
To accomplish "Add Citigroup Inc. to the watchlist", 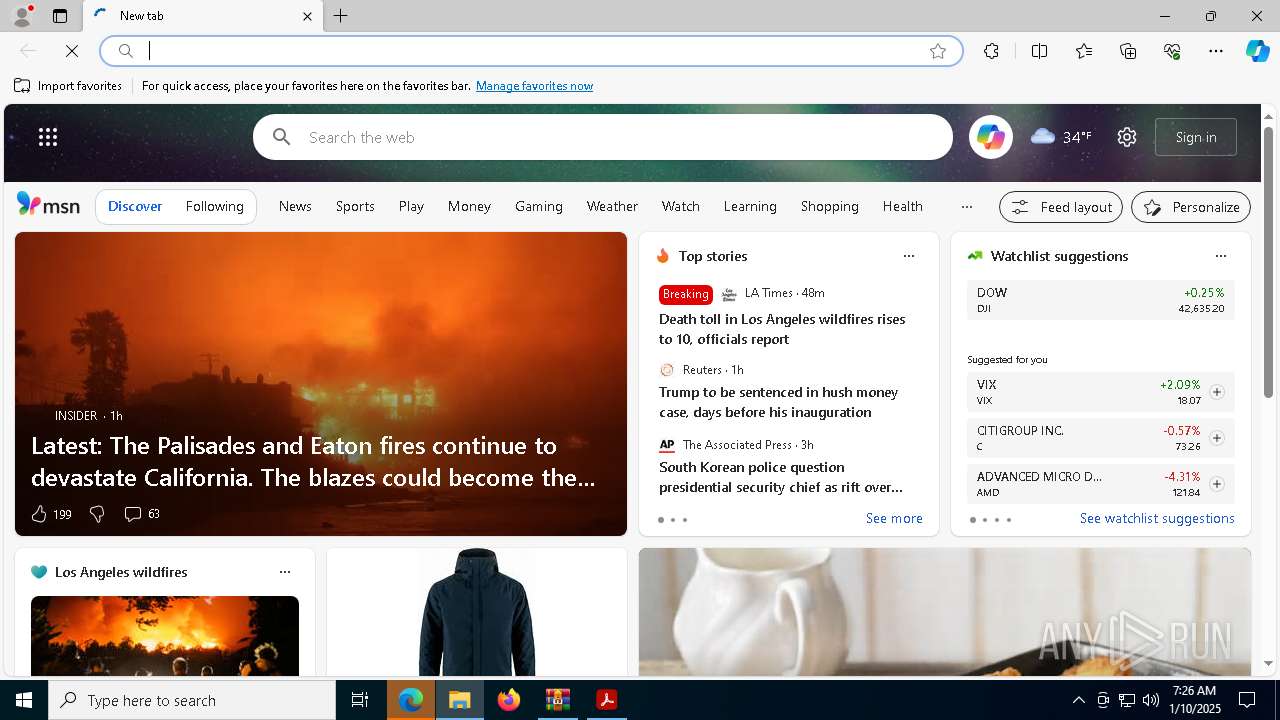I will [1216, 438].
